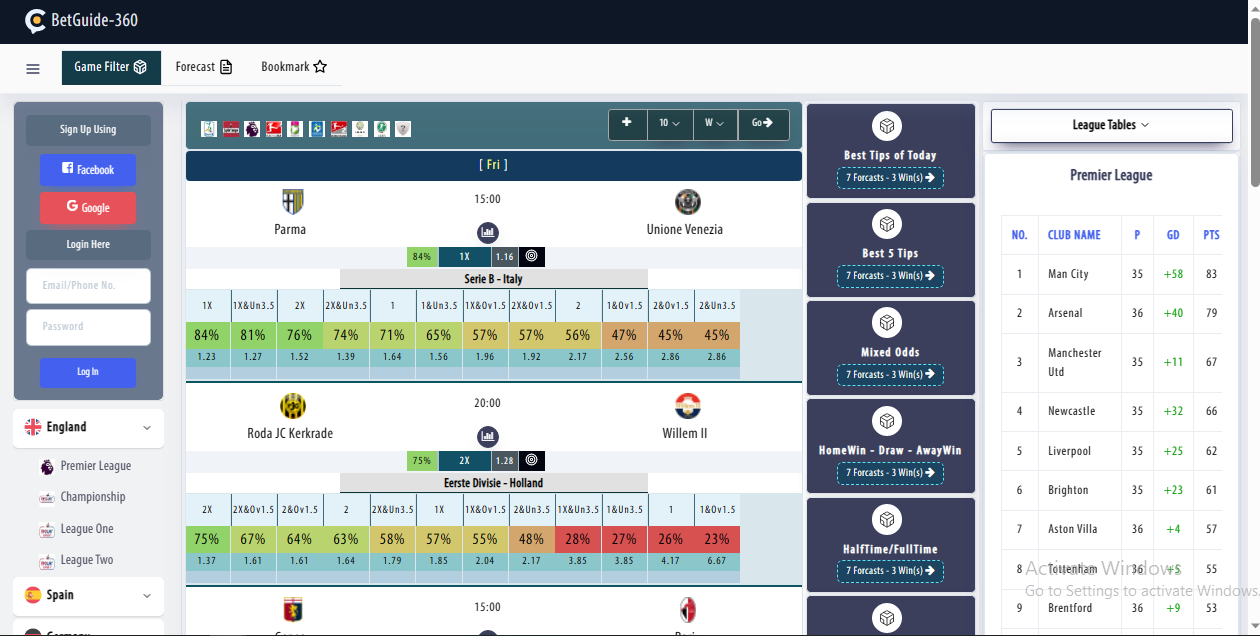
Task: Open the Unione Venezia team crest
Action: pos(687,202)
